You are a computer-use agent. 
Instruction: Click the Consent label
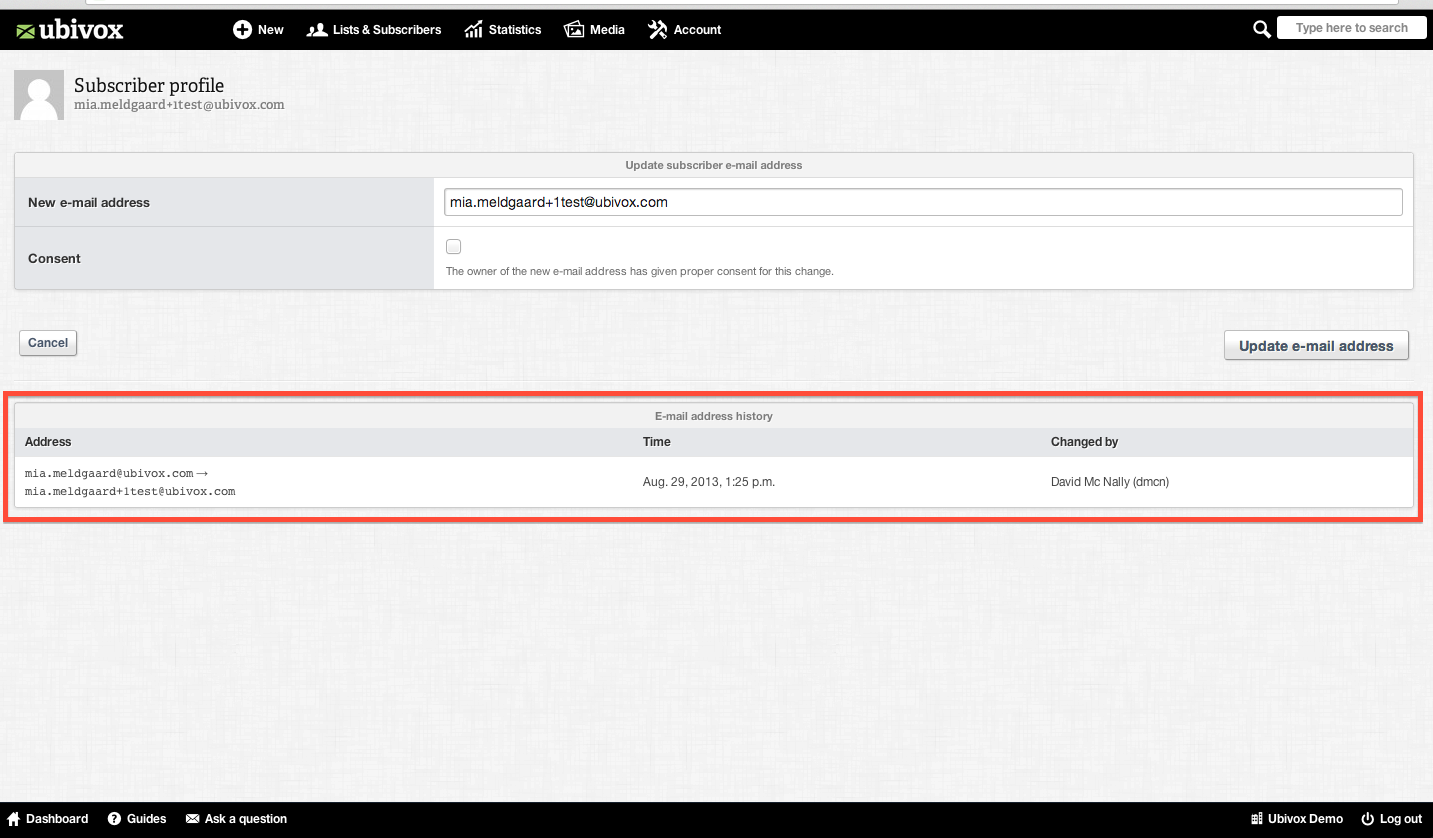tap(54, 258)
